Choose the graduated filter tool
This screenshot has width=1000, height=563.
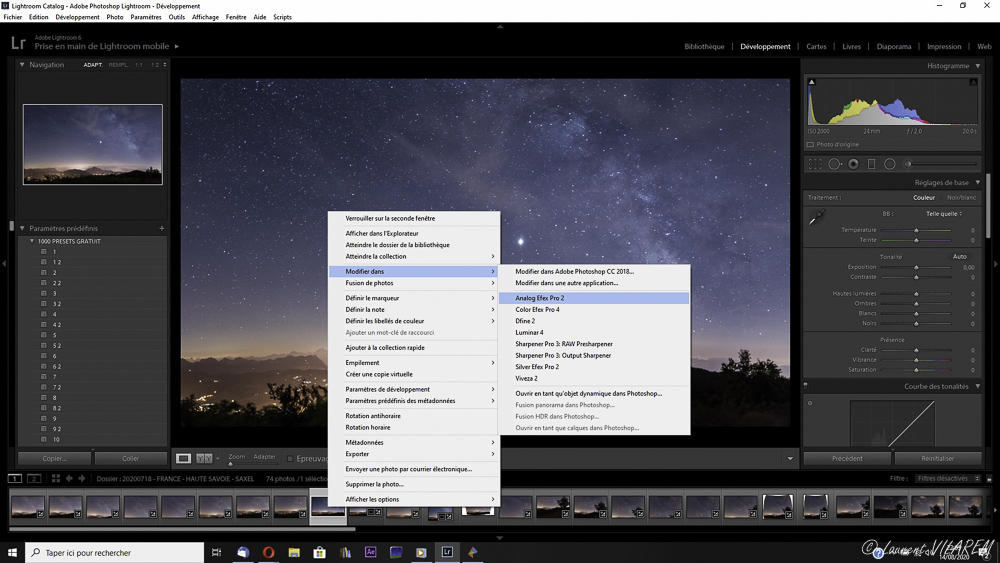[x=871, y=164]
